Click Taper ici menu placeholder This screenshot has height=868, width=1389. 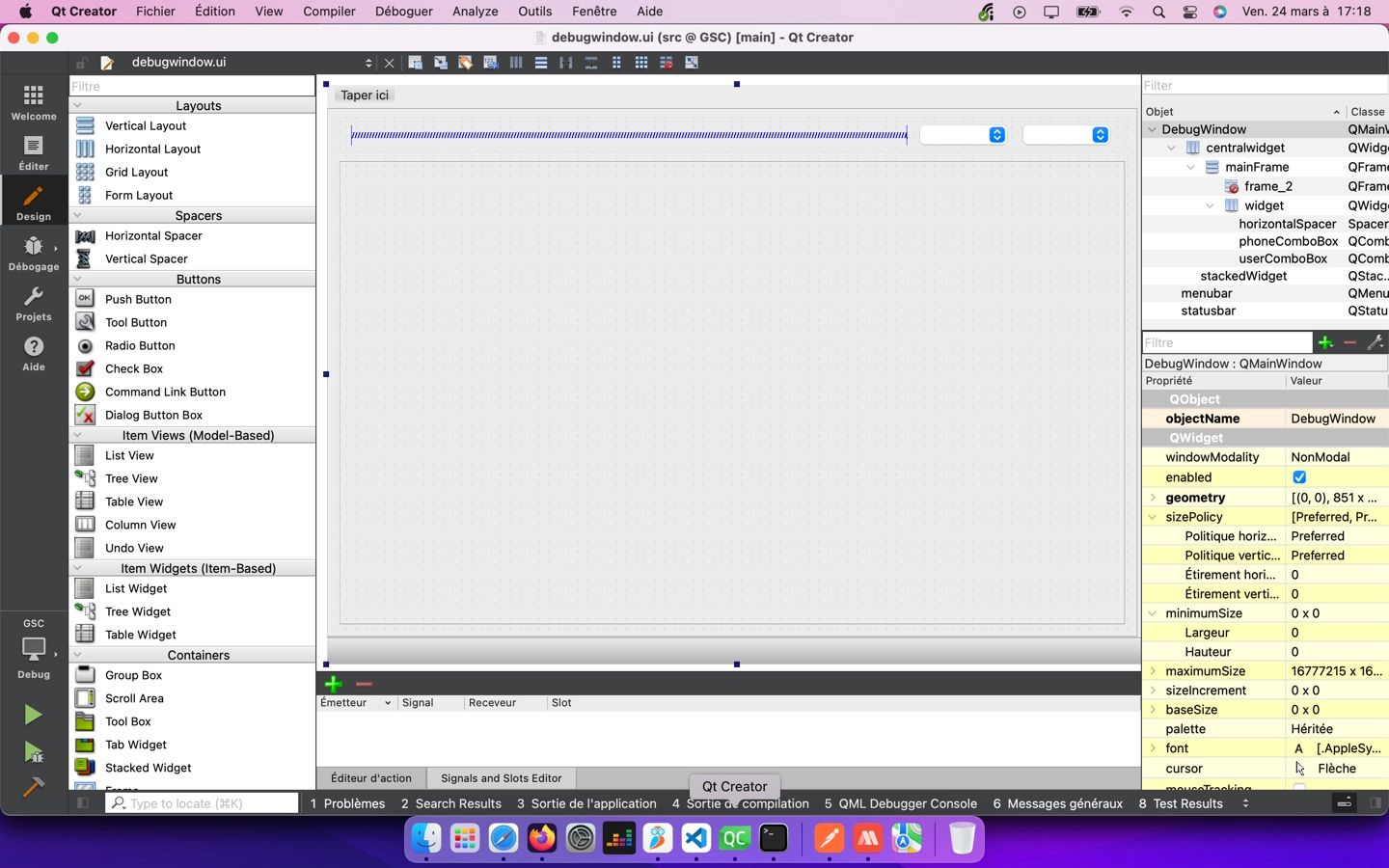click(x=365, y=95)
